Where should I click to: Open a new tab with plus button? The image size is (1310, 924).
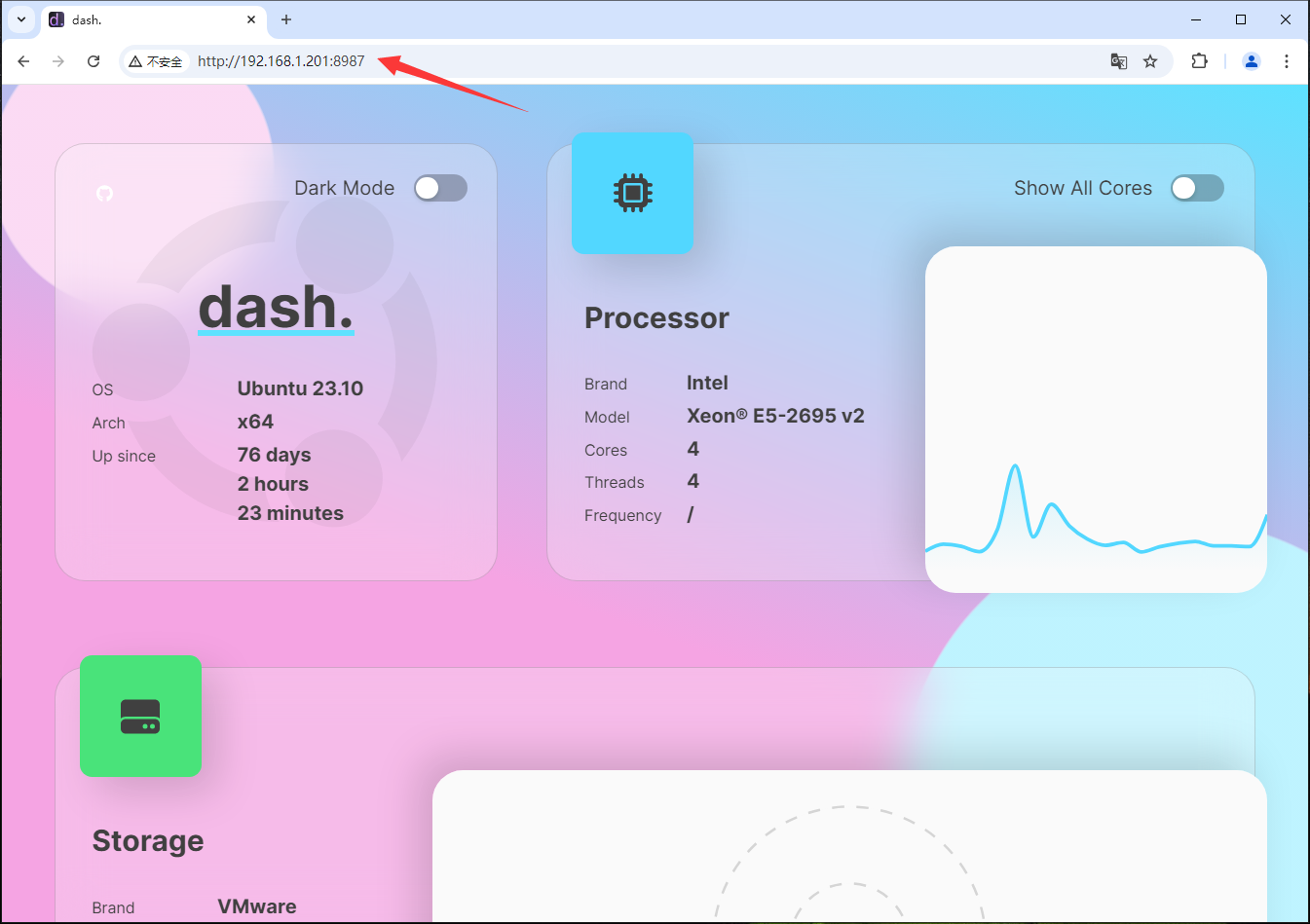tap(286, 19)
